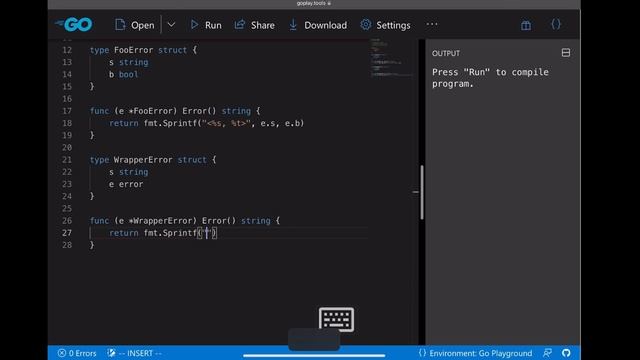Click the on-screen keyboard icon
This screenshot has width=640, height=360.
(x=336, y=319)
